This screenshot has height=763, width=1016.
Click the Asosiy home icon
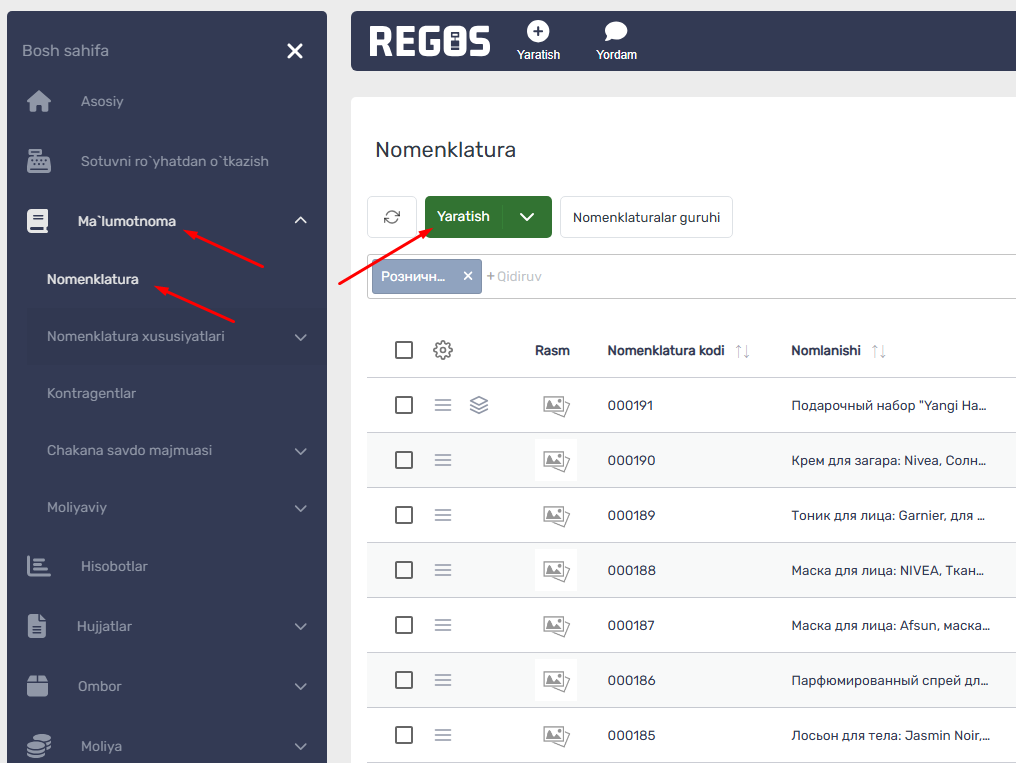(x=39, y=101)
